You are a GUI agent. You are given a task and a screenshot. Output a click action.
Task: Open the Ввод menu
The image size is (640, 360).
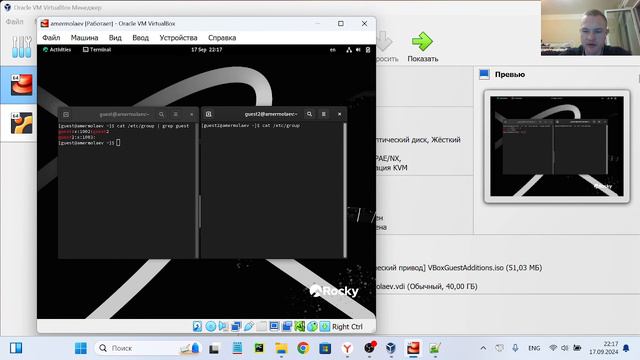pos(140,38)
